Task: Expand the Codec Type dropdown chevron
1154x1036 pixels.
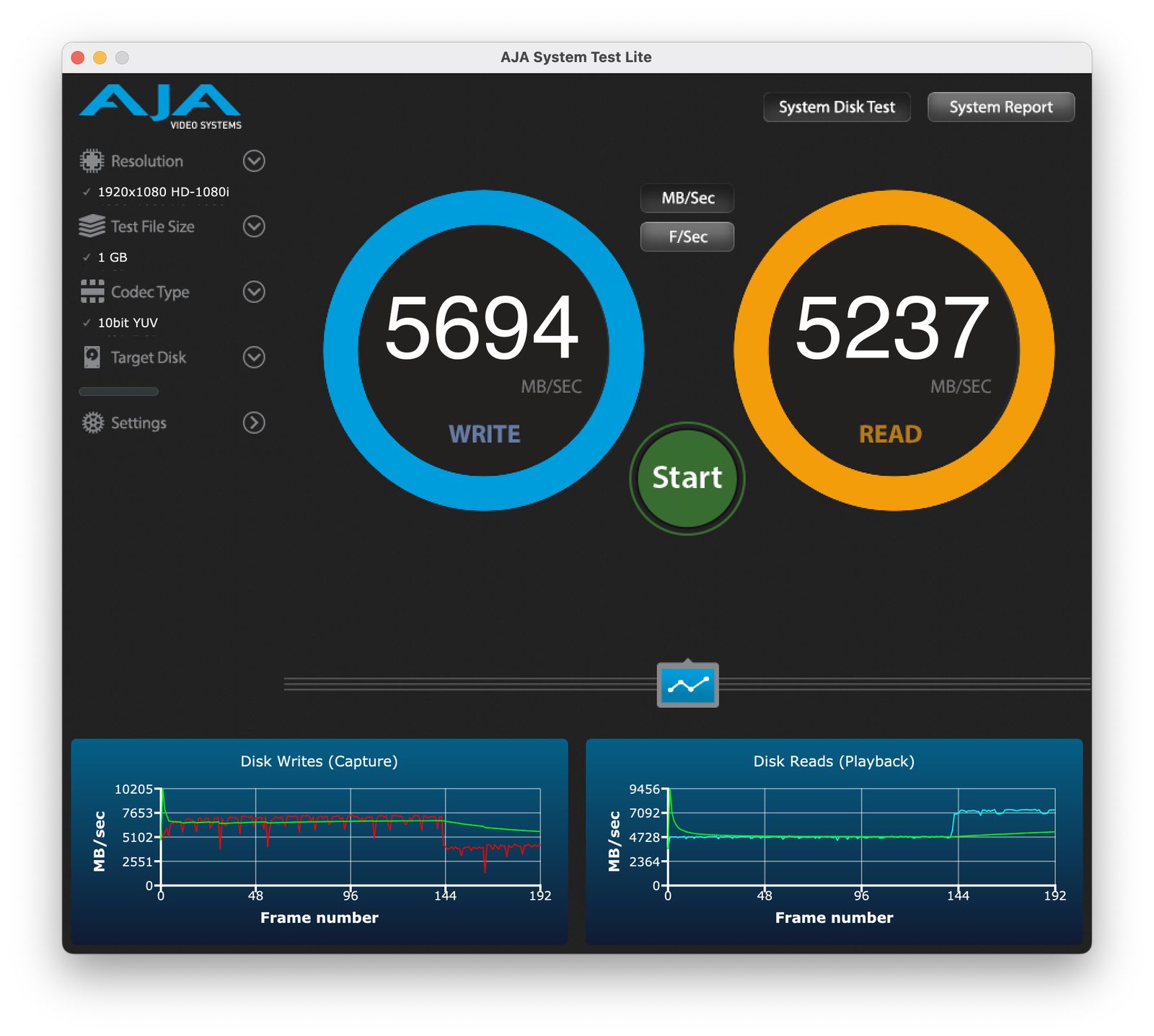Action: (x=254, y=292)
